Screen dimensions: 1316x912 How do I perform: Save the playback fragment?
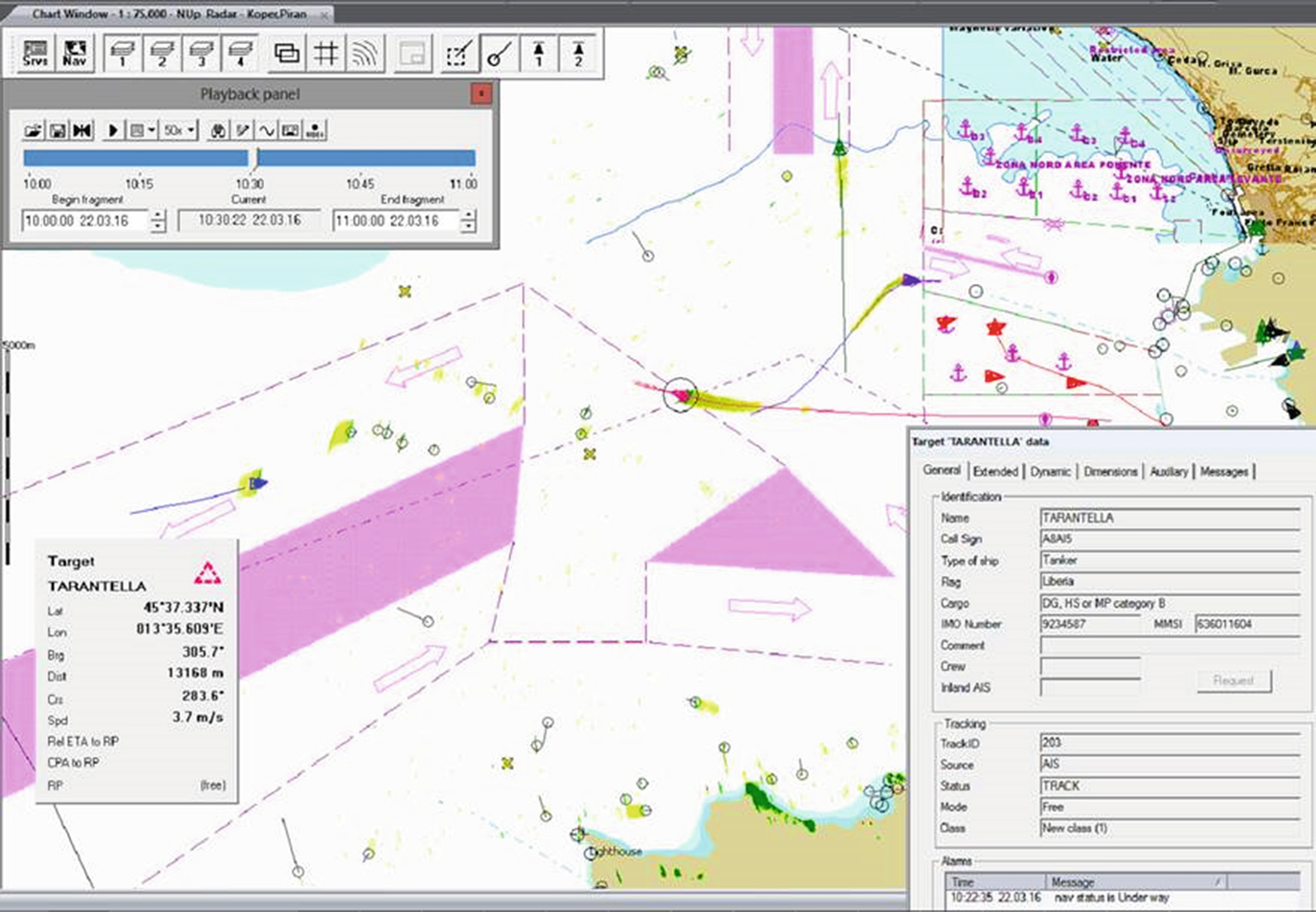click(57, 130)
